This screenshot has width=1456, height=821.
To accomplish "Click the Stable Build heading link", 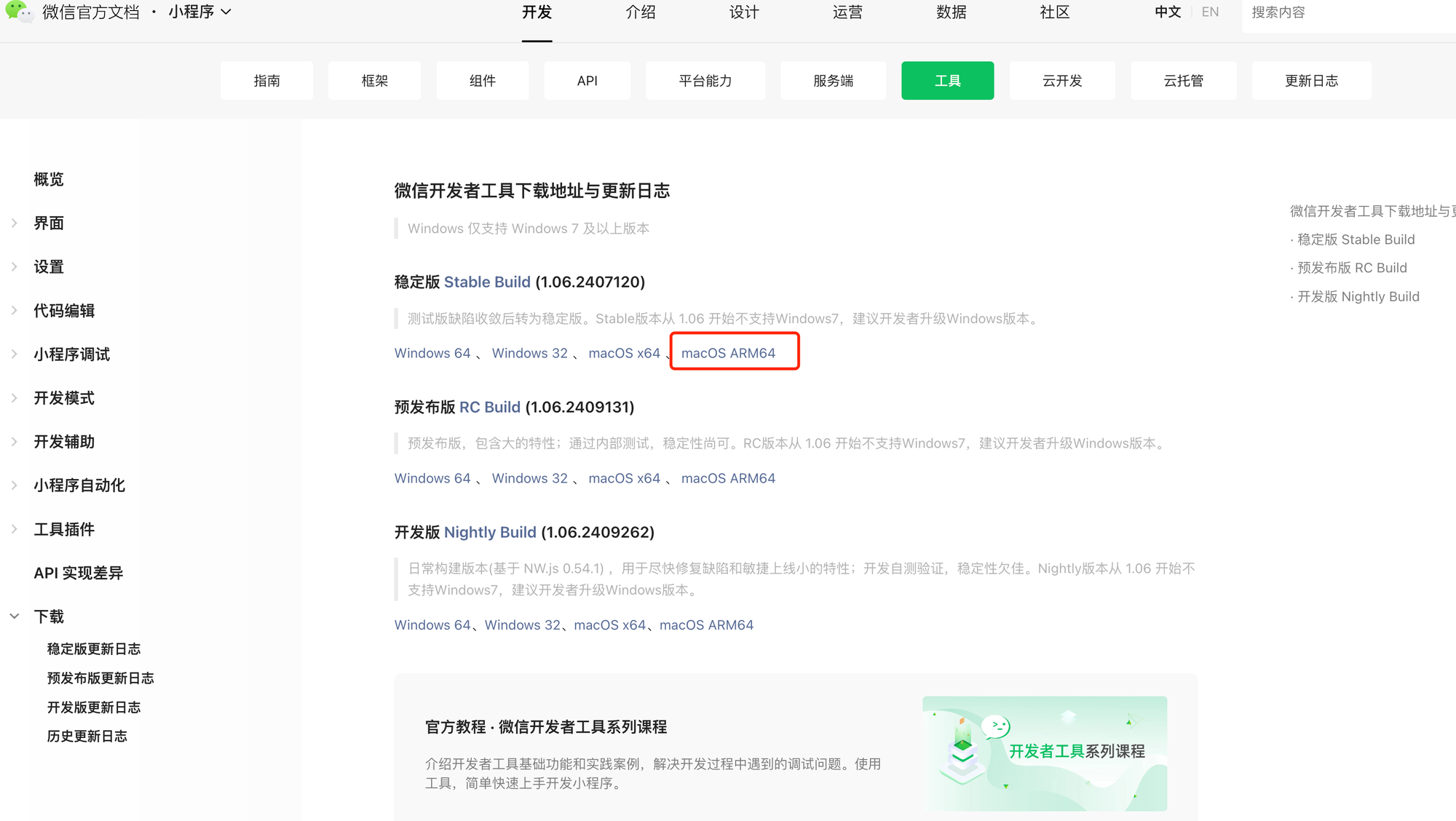I will (487, 282).
